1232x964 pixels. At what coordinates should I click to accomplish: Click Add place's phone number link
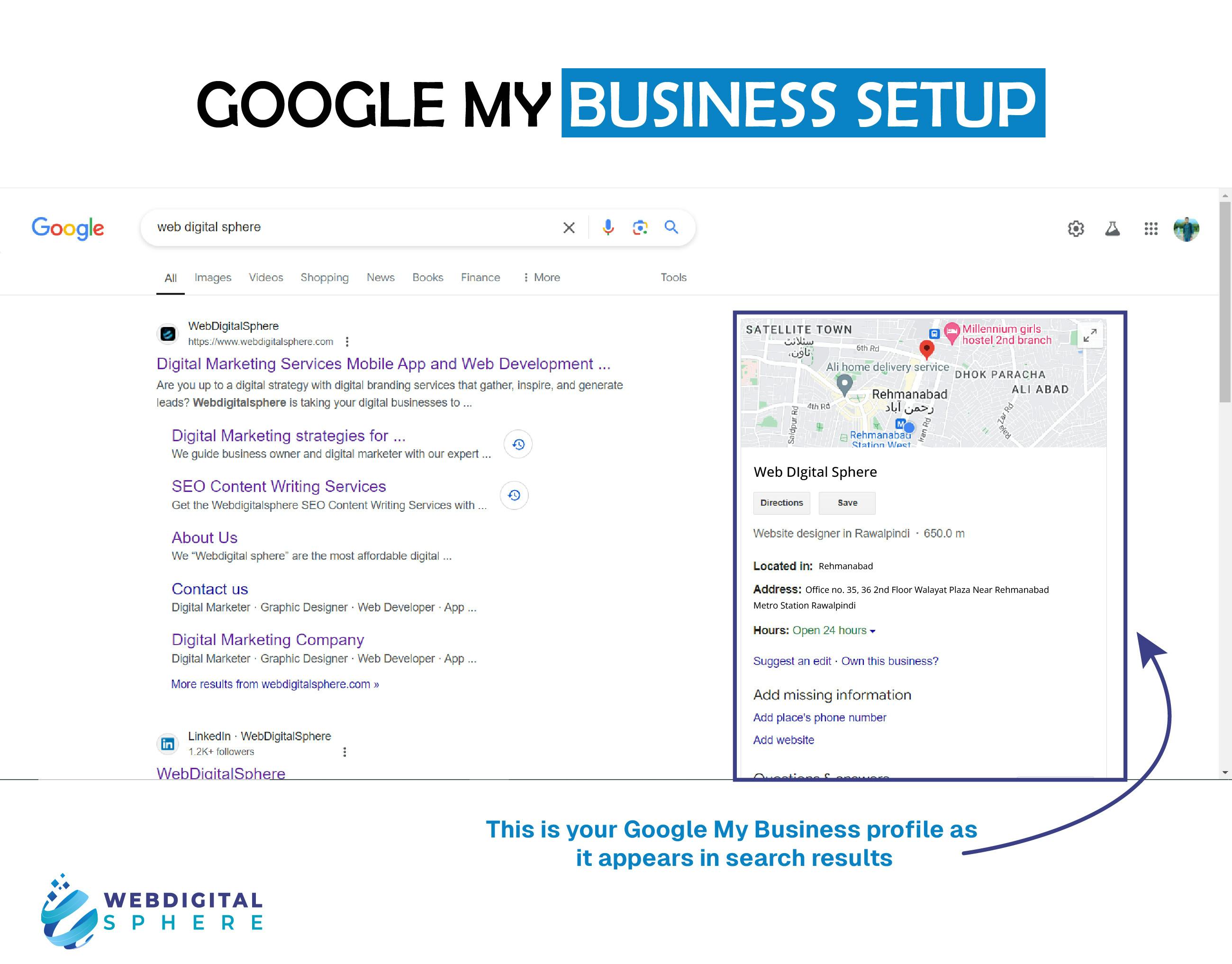(x=819, y=718)
